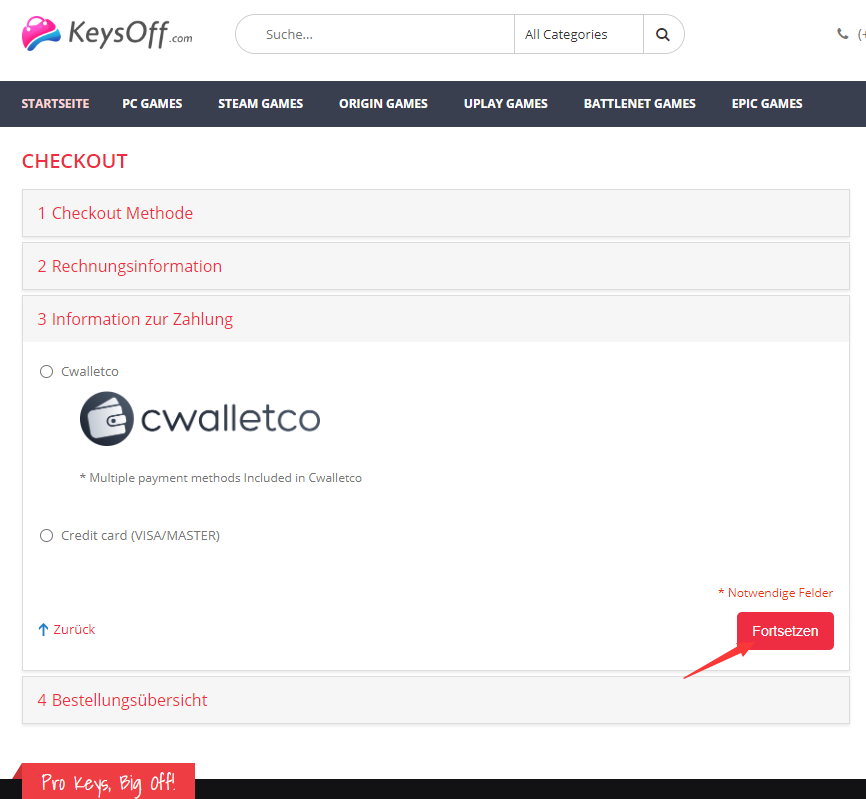Collapse the Information zur Zahlung header
The image size is (866, 799).
pyautogui.click(x=436, y=319)
